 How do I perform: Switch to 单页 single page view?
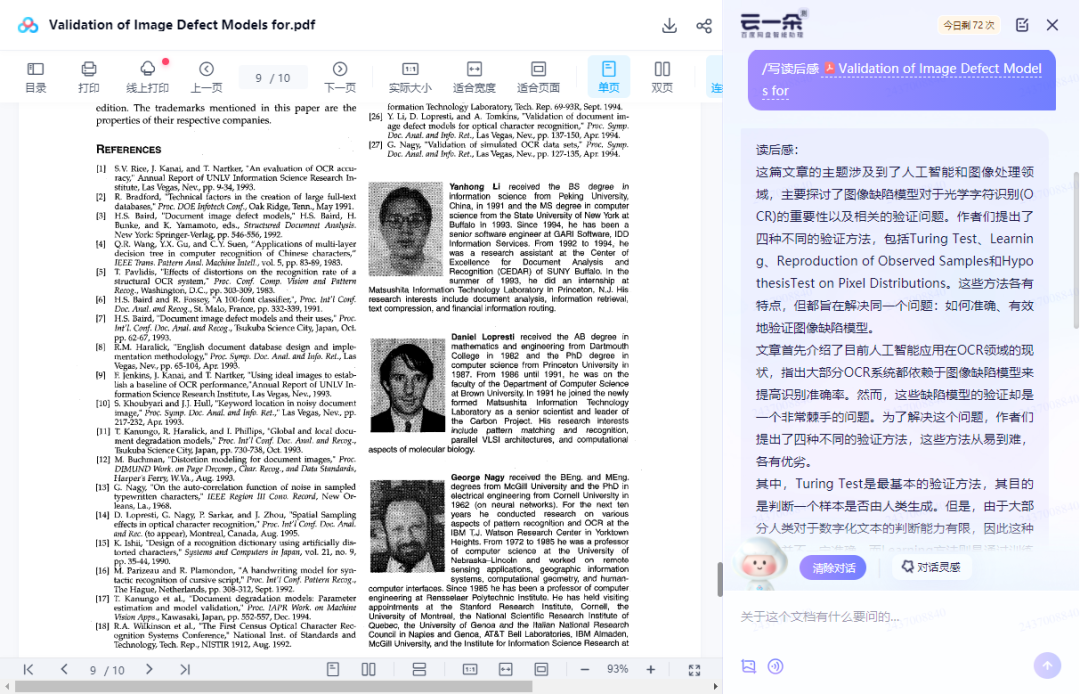(609, 76)
